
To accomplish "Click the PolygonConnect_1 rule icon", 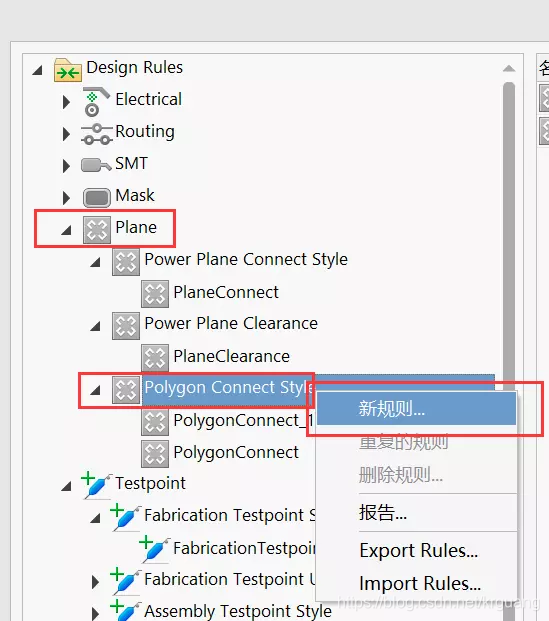I will [155, 422].
